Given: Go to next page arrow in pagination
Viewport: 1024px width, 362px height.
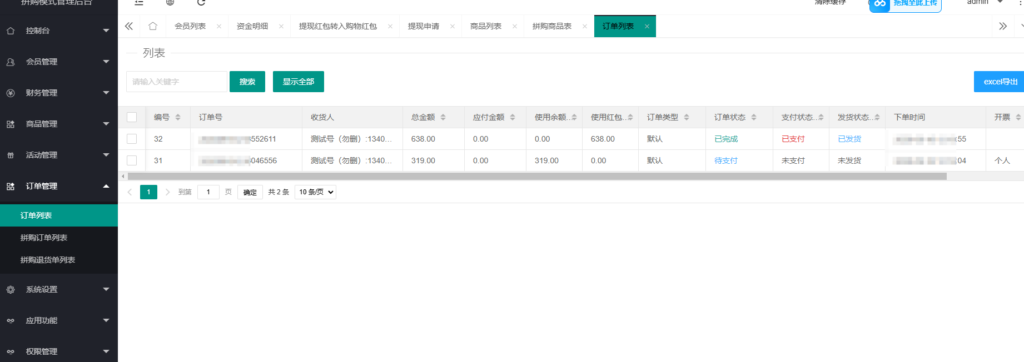Looking at the screenshot, I should click(x=168, y=192).
